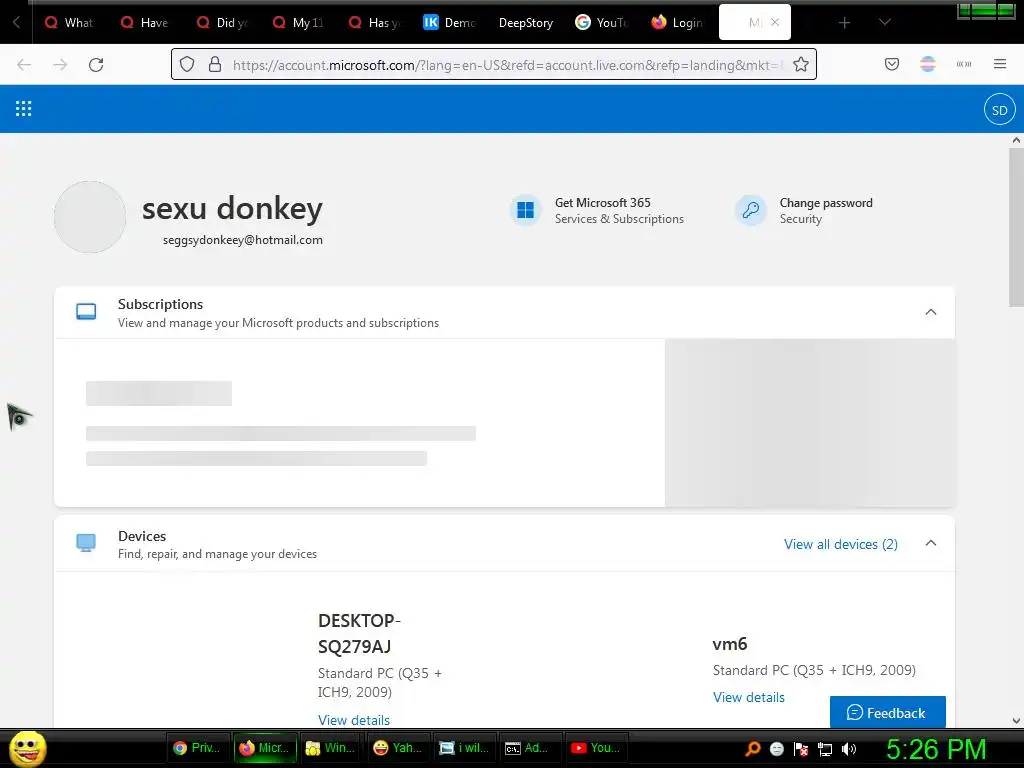Open the Priv... Chrome taskbar item
1024x768 pixels.
point(198,748)
